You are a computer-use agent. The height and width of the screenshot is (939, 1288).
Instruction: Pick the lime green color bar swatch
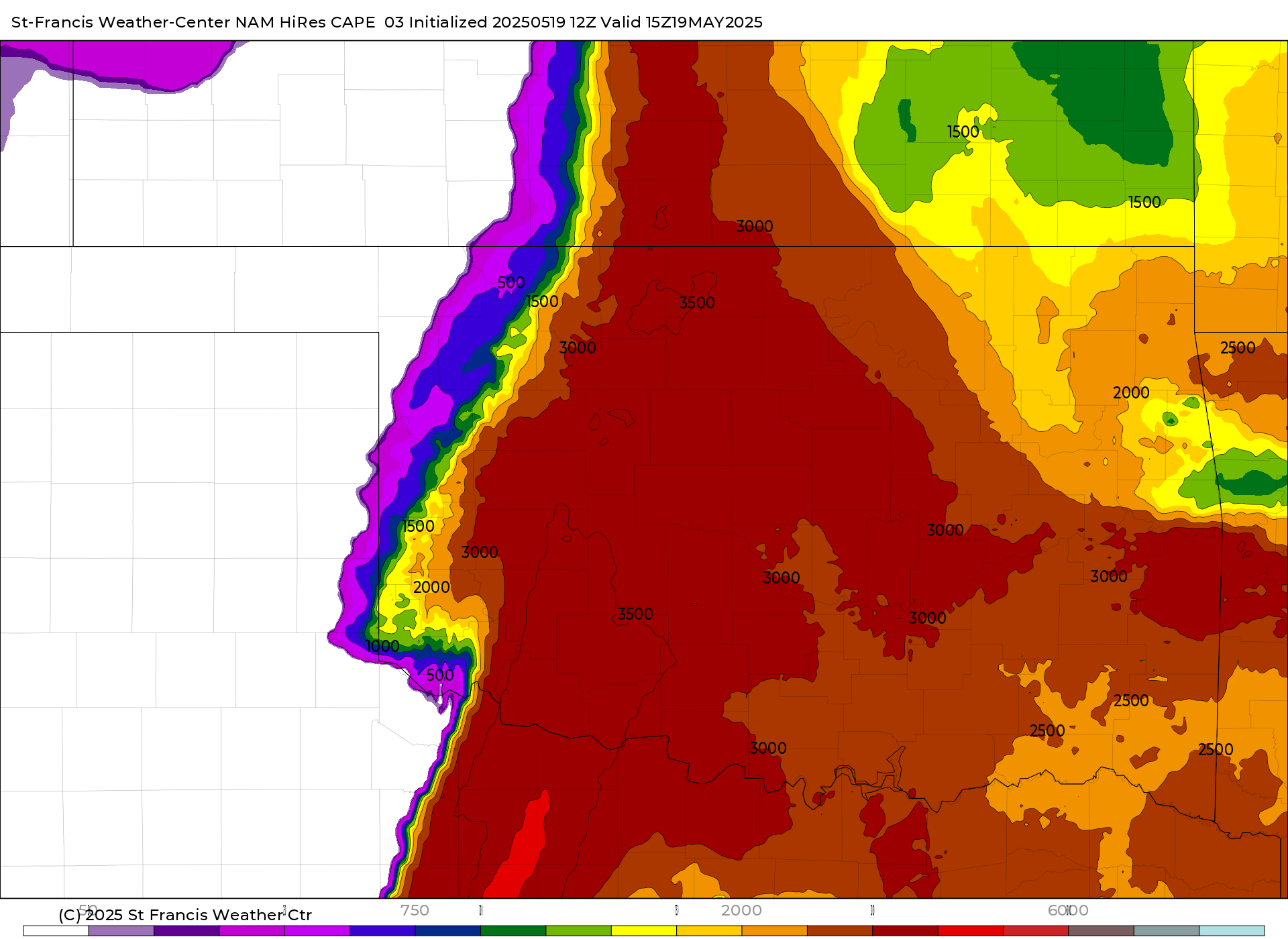click(x=578, y=931)
